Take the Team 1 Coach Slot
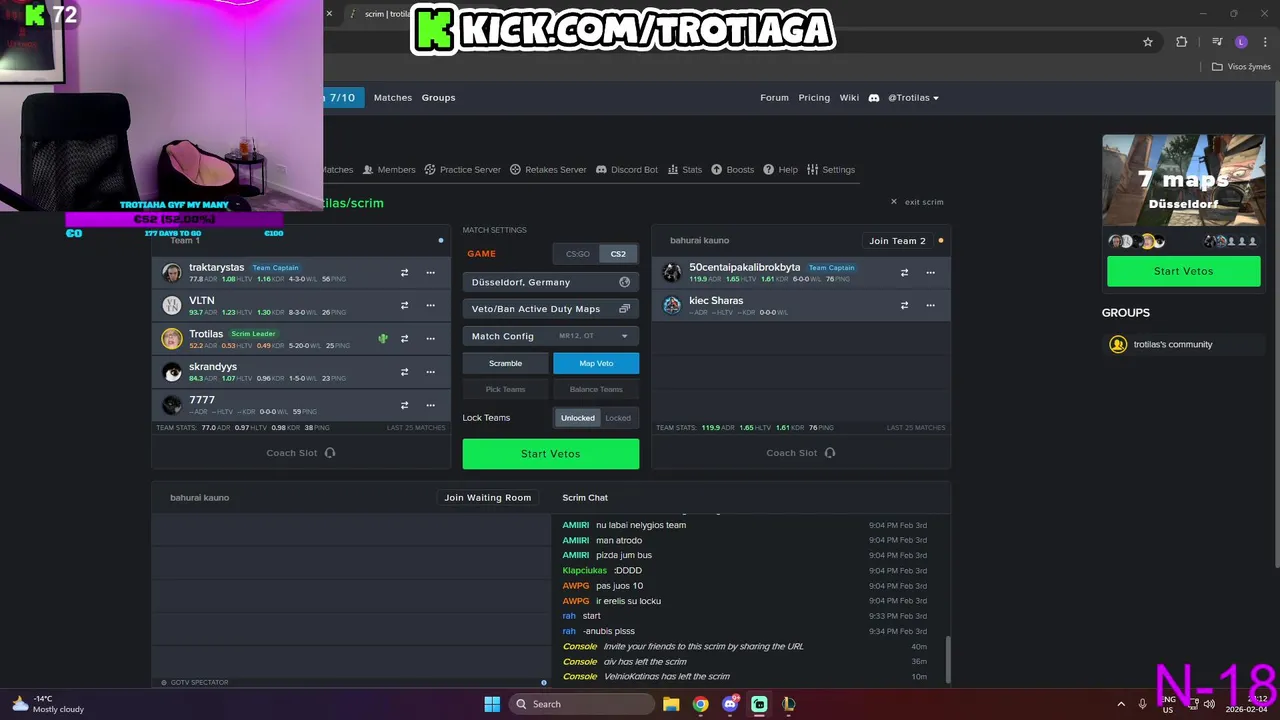Screen dimensions: 1280x720 tap(300, 453)
